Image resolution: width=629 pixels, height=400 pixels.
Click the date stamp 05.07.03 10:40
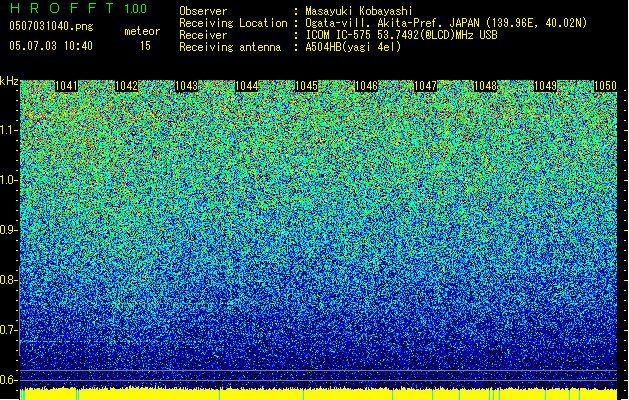click(51, 46)
